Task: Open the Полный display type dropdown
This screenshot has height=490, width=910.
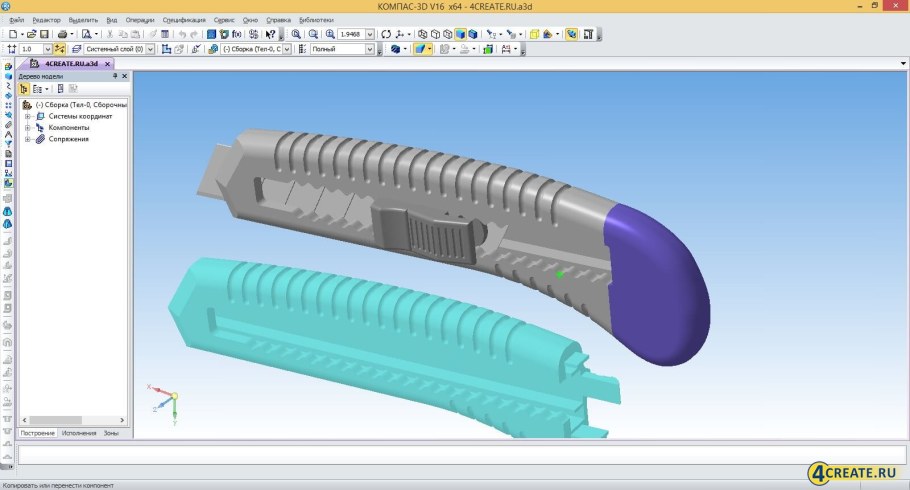Action: coord(370,49)
